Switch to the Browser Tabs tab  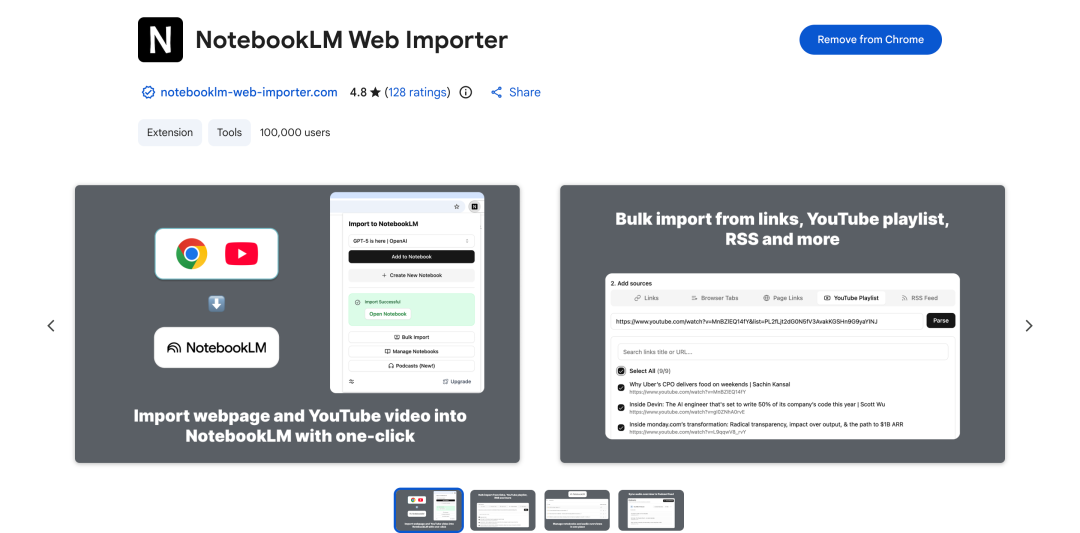[714, 298]
